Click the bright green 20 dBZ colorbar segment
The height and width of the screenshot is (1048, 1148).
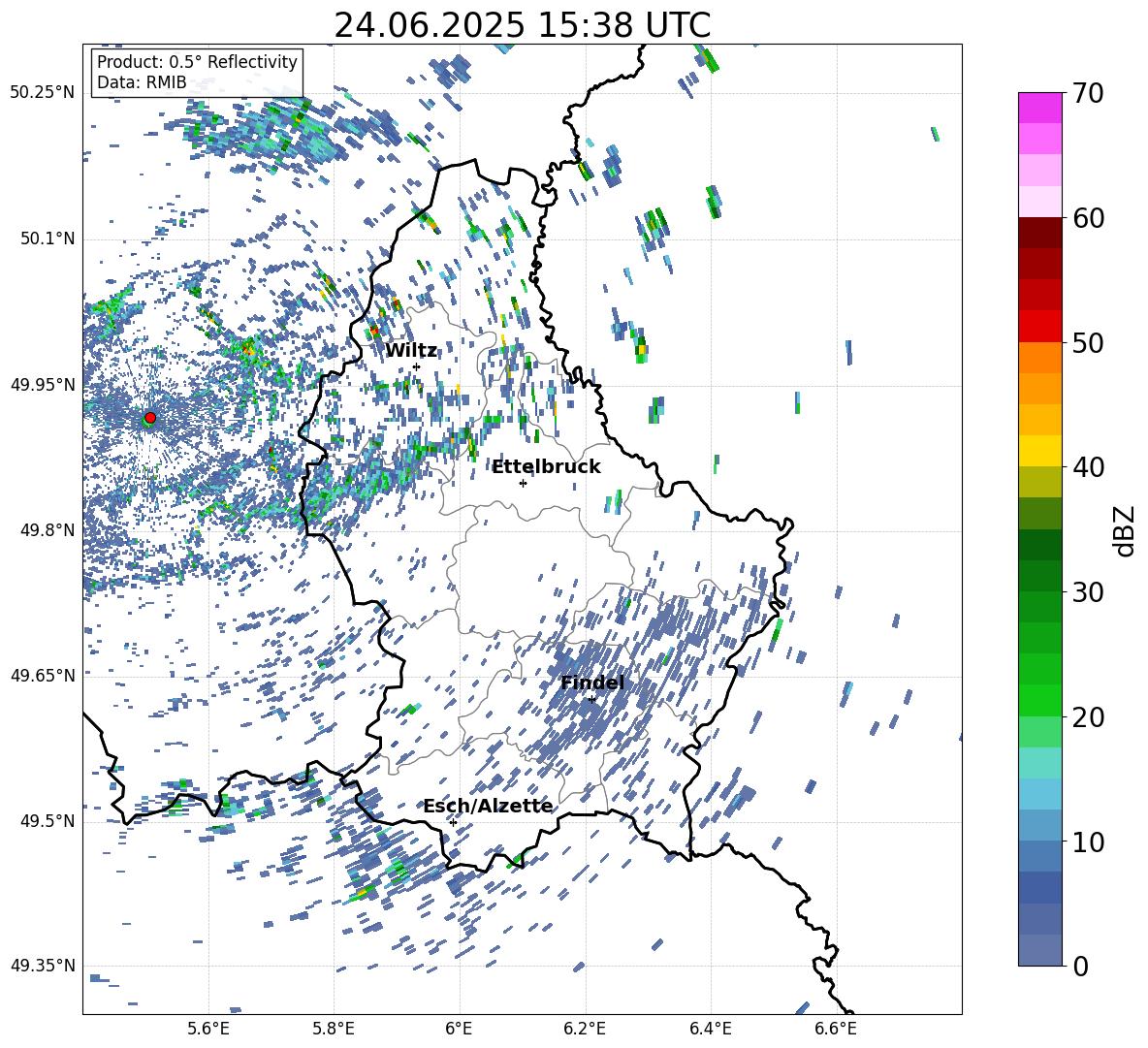coord(1040,700)
